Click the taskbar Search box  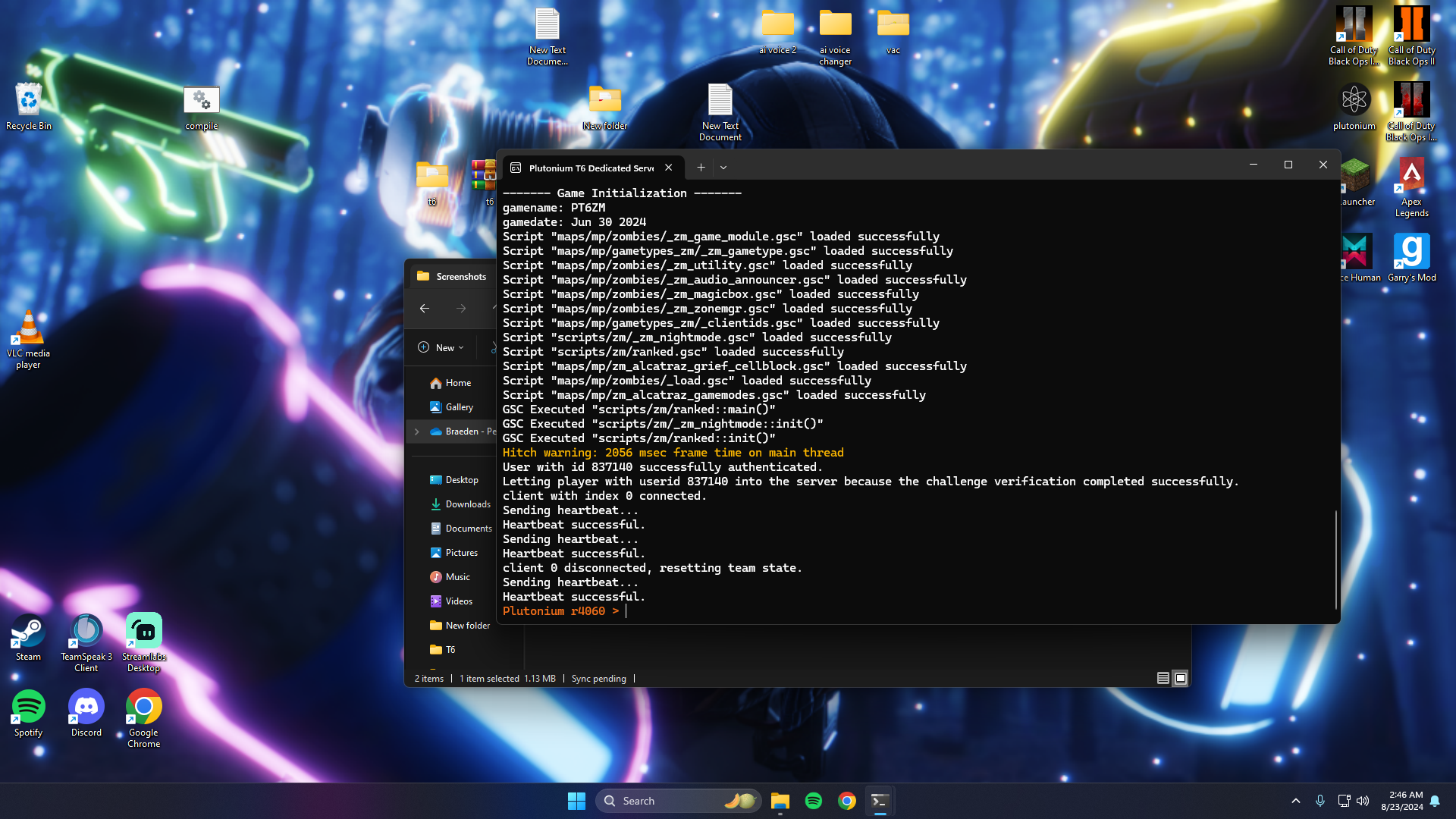[678, 801]
